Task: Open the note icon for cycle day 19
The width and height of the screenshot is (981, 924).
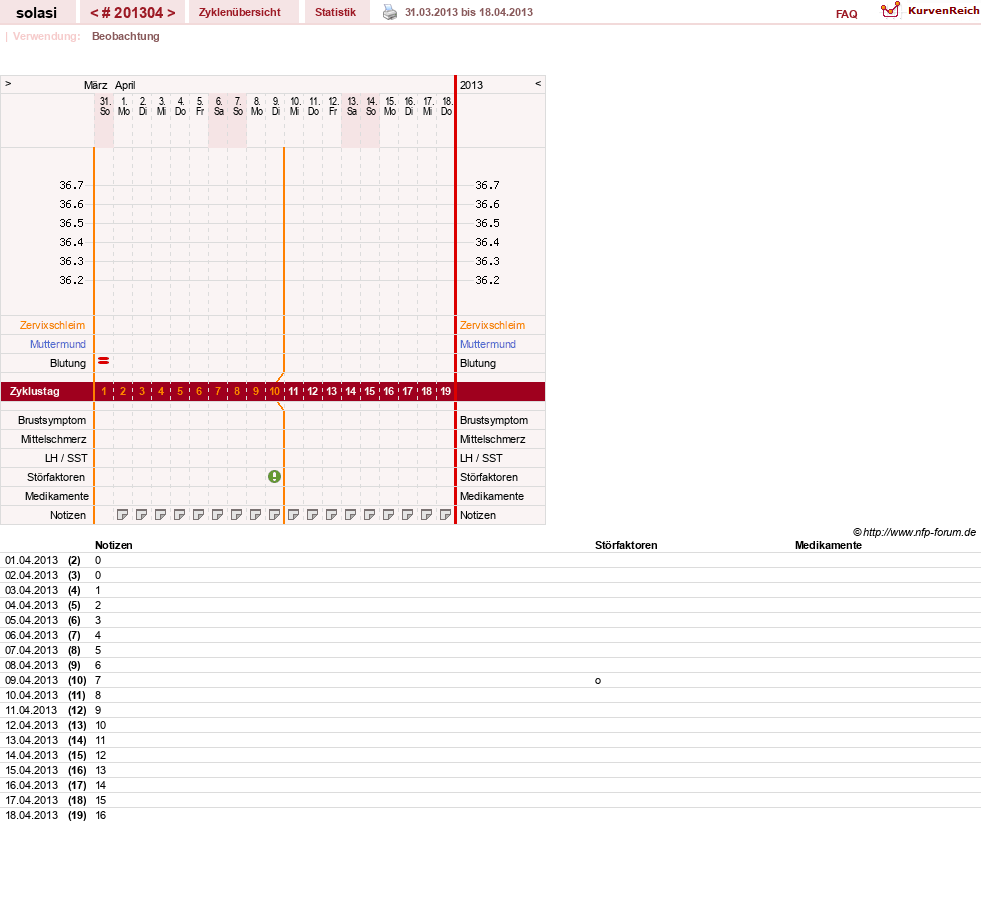Action: point(445,515)
